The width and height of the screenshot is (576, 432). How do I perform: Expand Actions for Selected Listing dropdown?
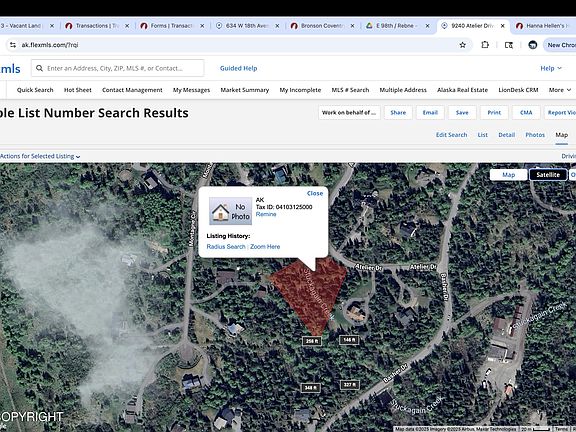click(x=40, y=156)
